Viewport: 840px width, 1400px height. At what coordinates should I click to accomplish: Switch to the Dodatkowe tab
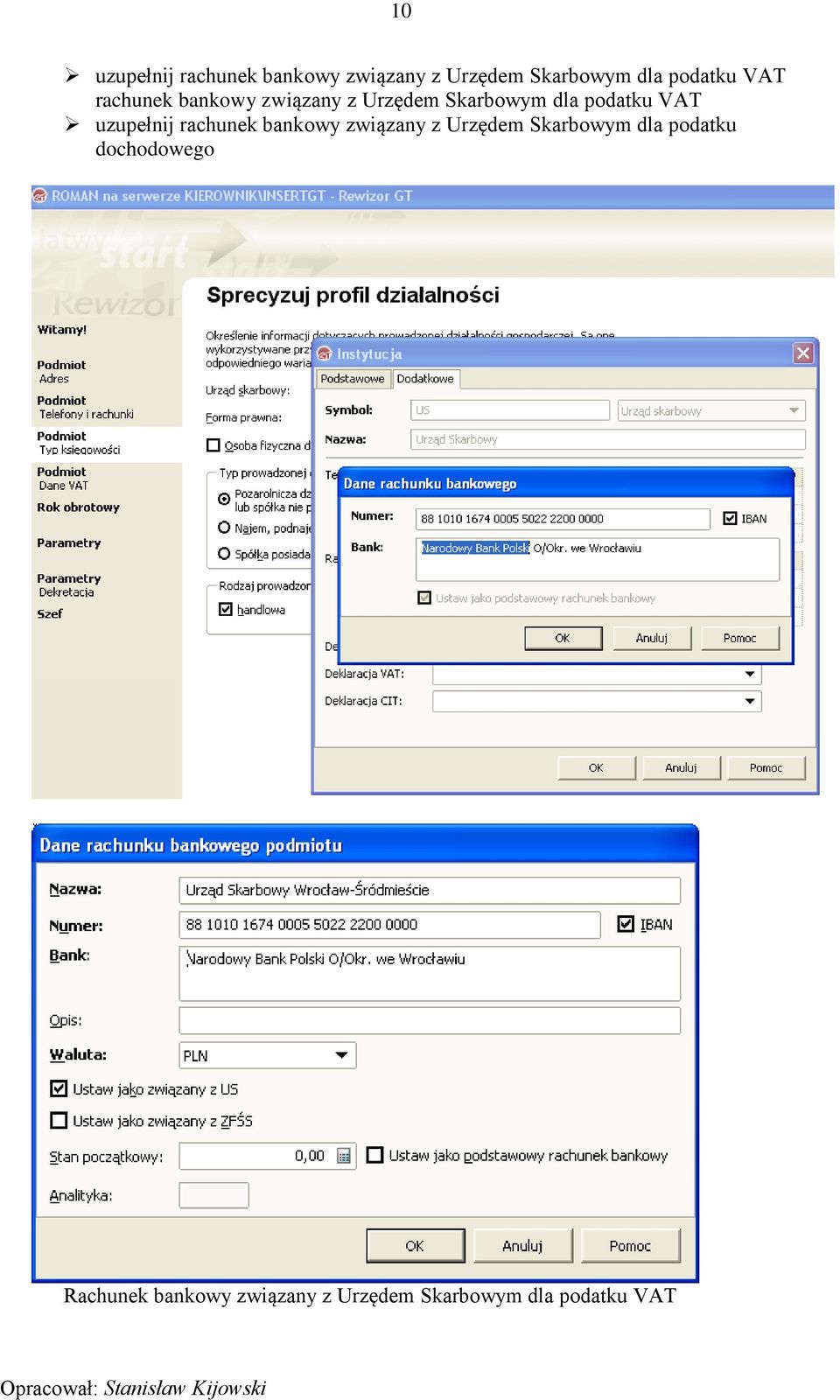point(425,379)
